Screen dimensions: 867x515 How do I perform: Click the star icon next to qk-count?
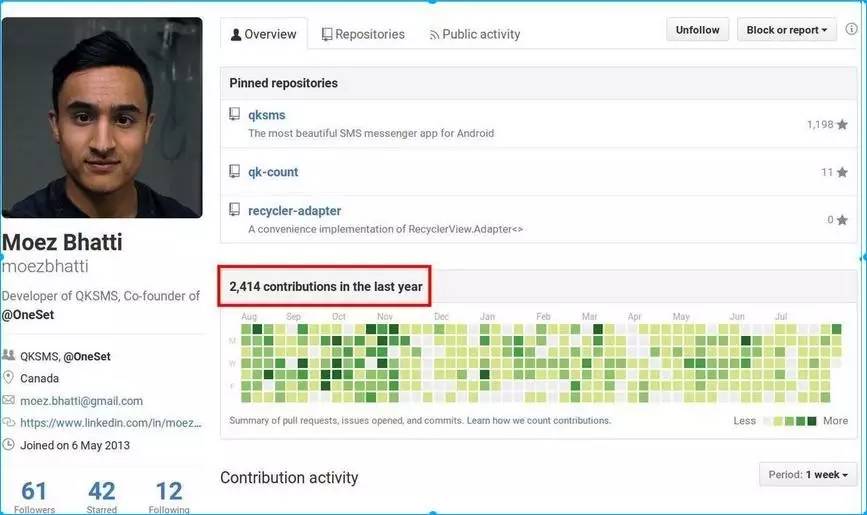(842, 173)
